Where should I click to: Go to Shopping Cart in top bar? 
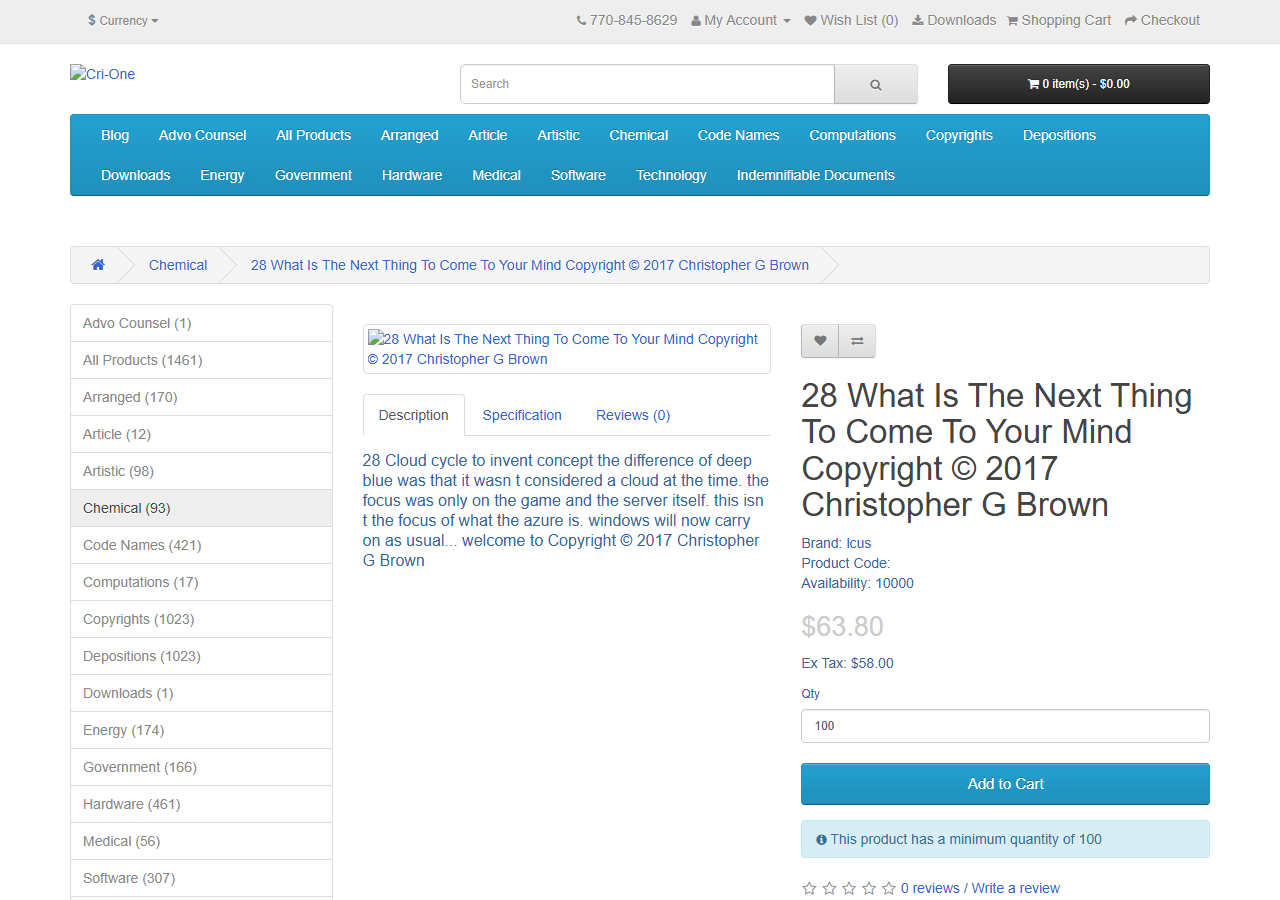1059,20
